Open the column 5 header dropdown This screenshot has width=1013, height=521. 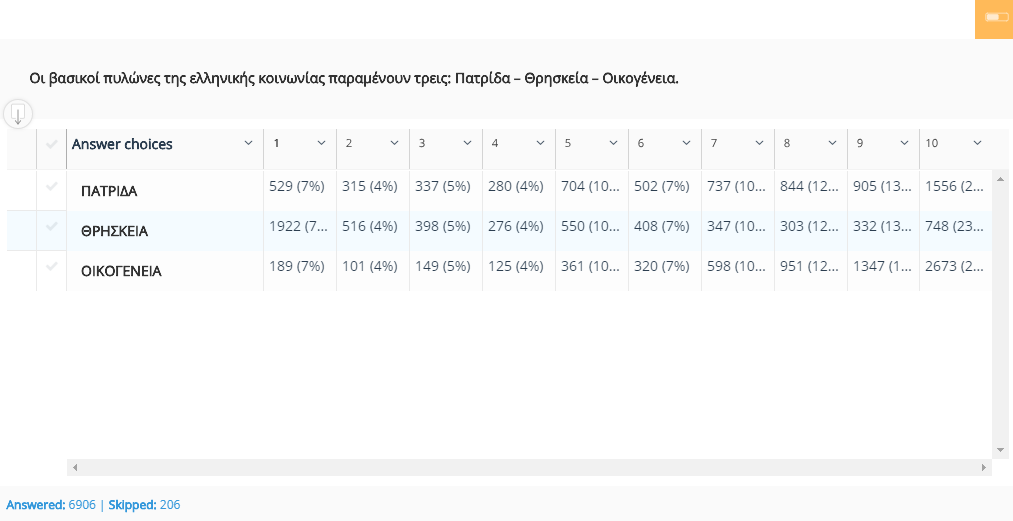(x=613, y=144)
